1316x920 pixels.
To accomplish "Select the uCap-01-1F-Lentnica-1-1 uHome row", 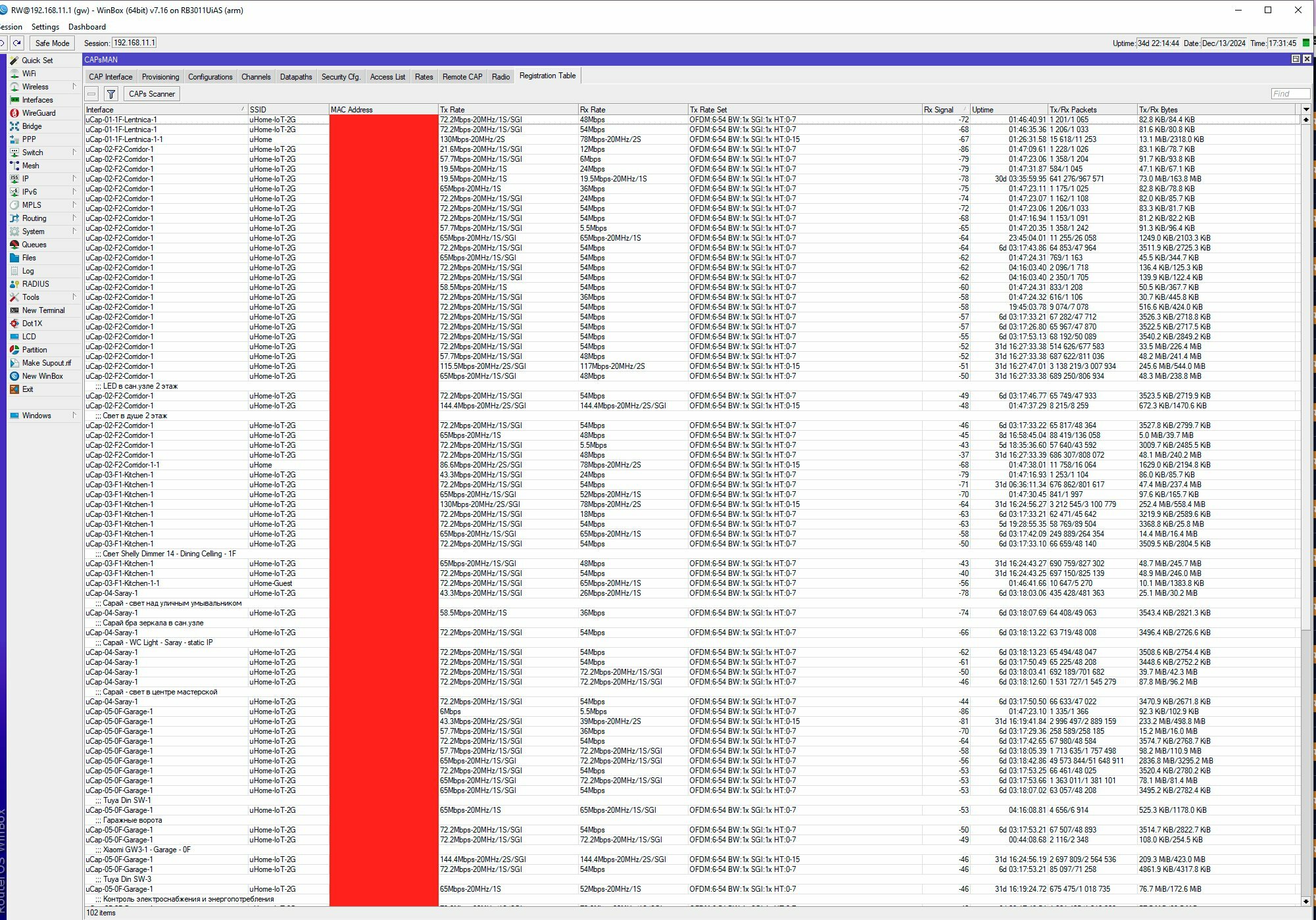I will click(x=693, y=139).
